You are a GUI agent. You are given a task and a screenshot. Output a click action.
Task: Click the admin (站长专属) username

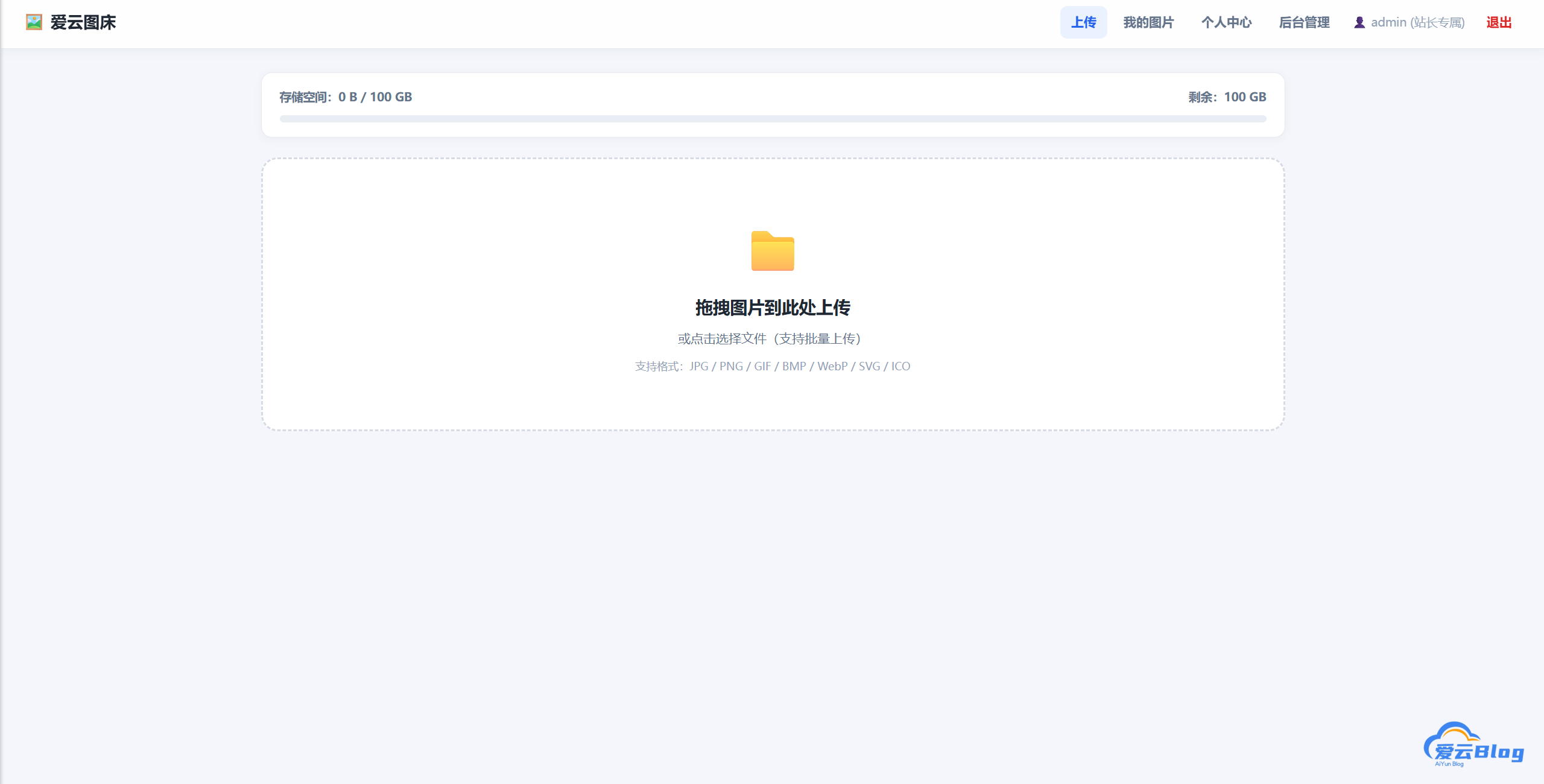tap(1417, 22)
